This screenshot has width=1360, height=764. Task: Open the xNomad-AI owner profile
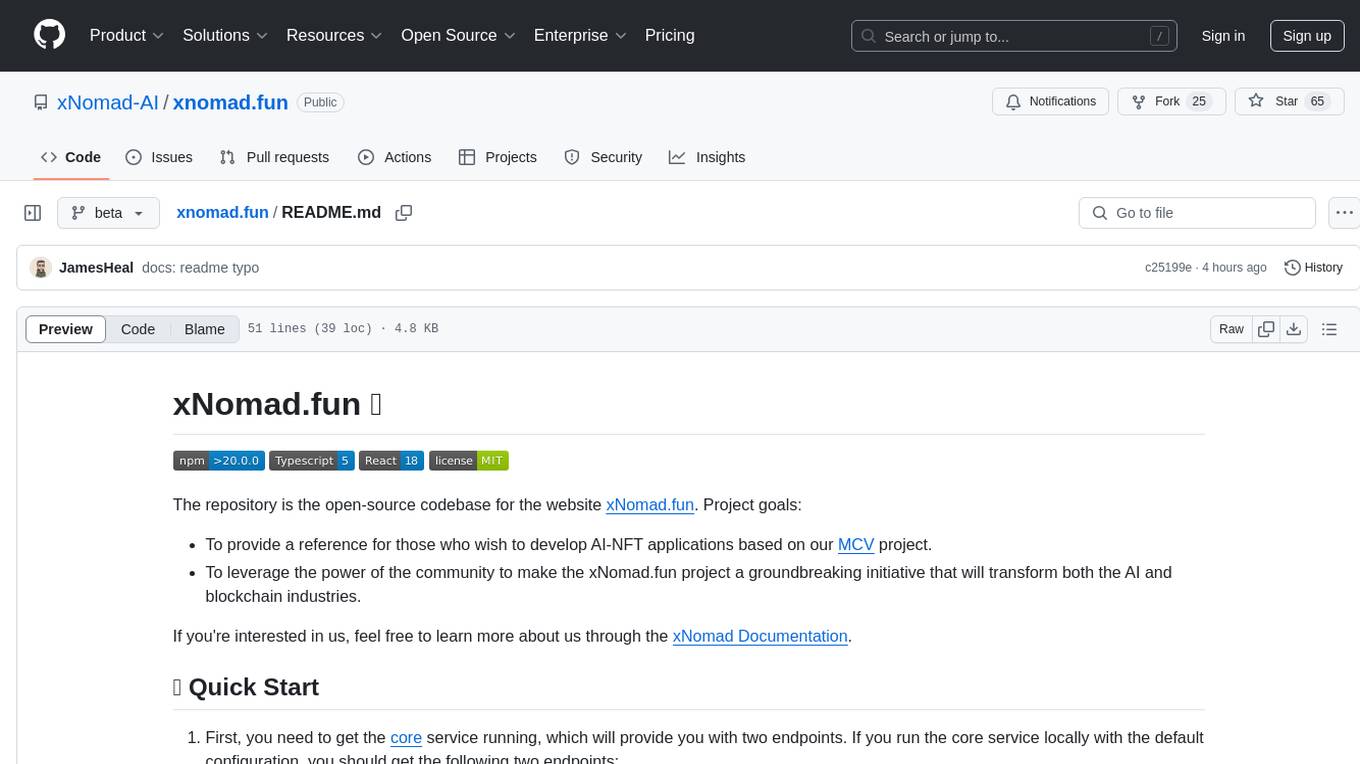(108, 102)
